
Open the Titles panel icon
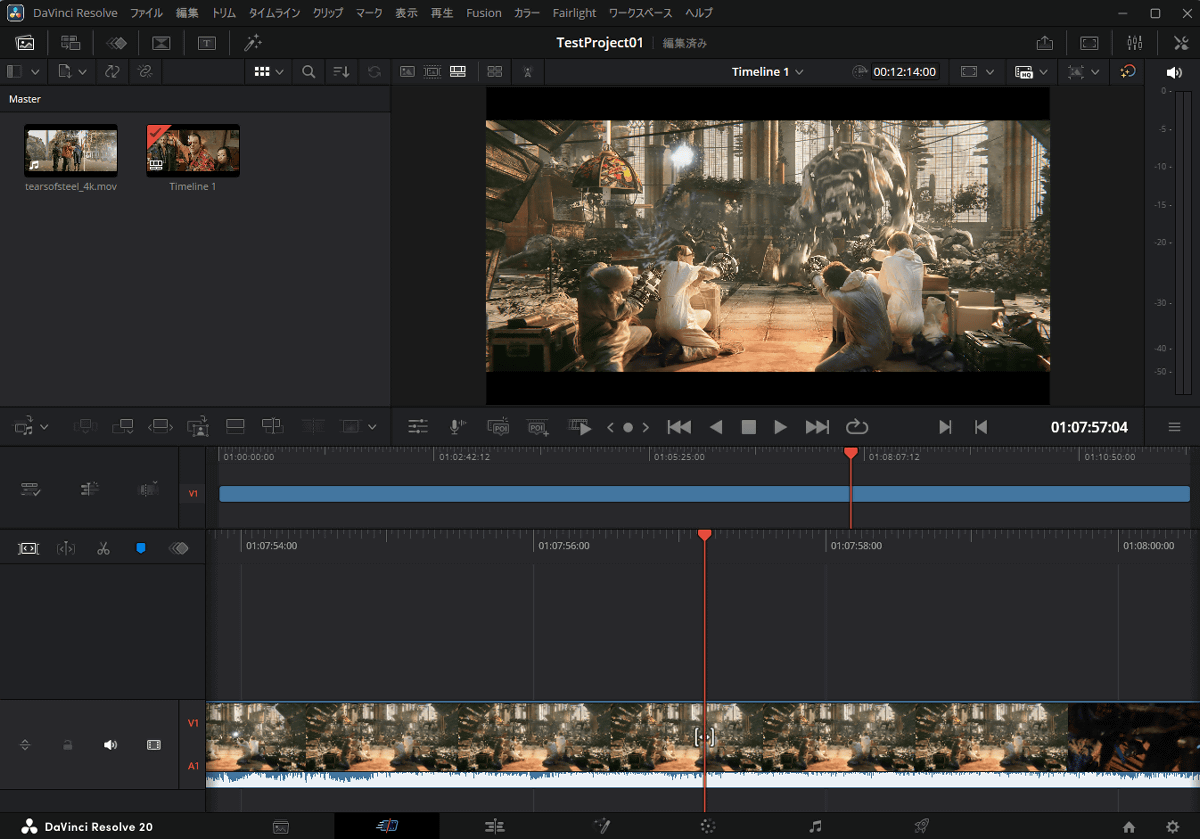click(206, 43)
